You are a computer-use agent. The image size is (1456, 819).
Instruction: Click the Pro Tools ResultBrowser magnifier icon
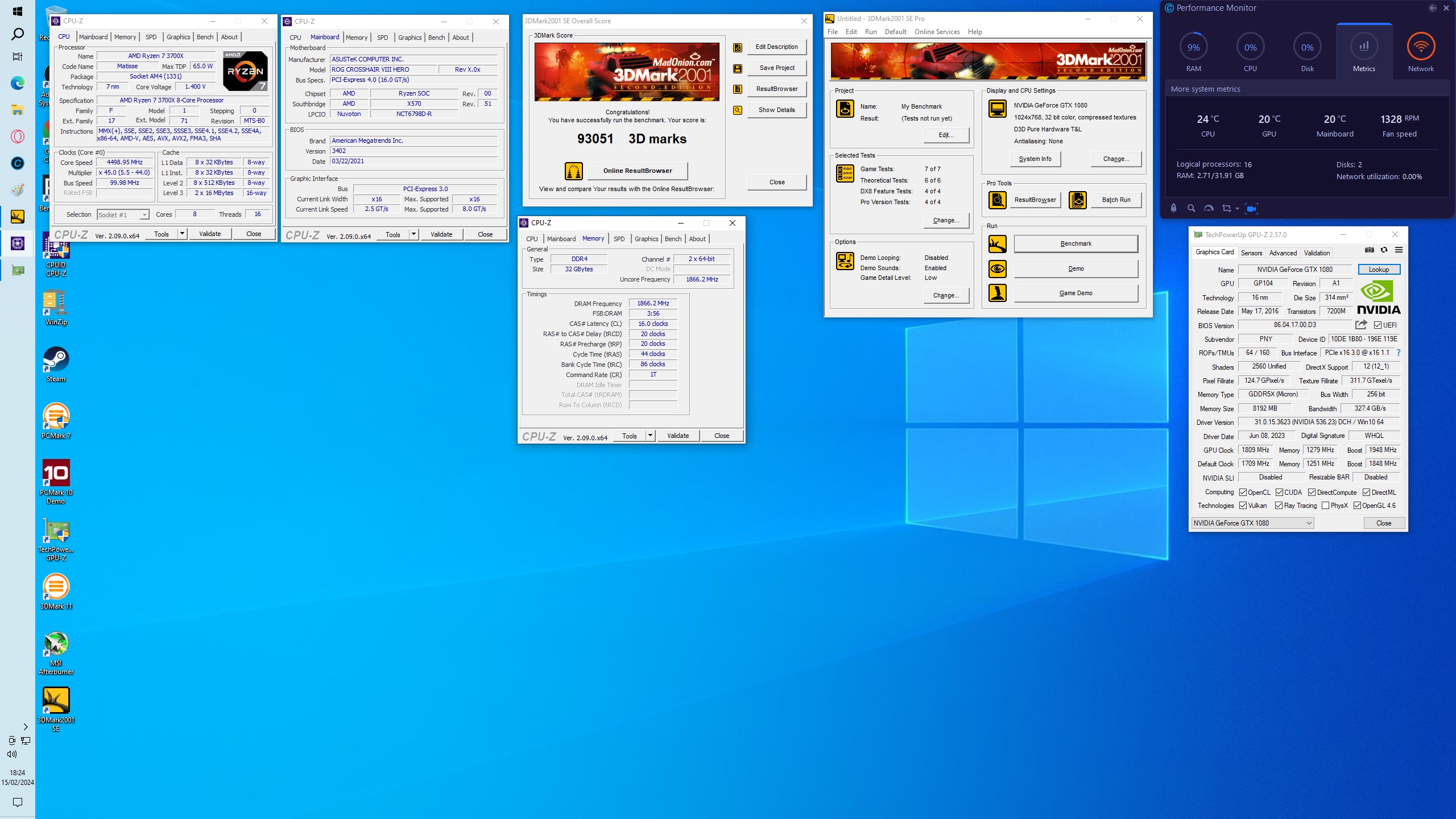(998, 200)
